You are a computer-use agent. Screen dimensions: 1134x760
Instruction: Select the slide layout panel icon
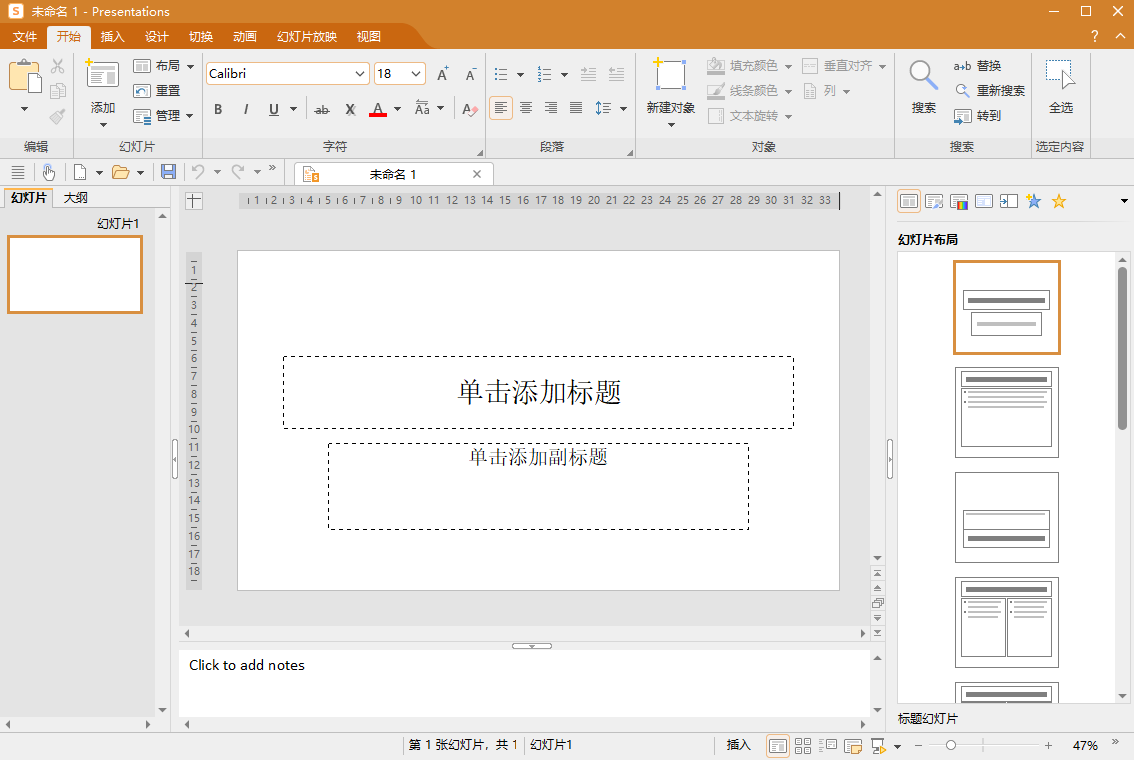pyautogui.click(x=908, y=201)
